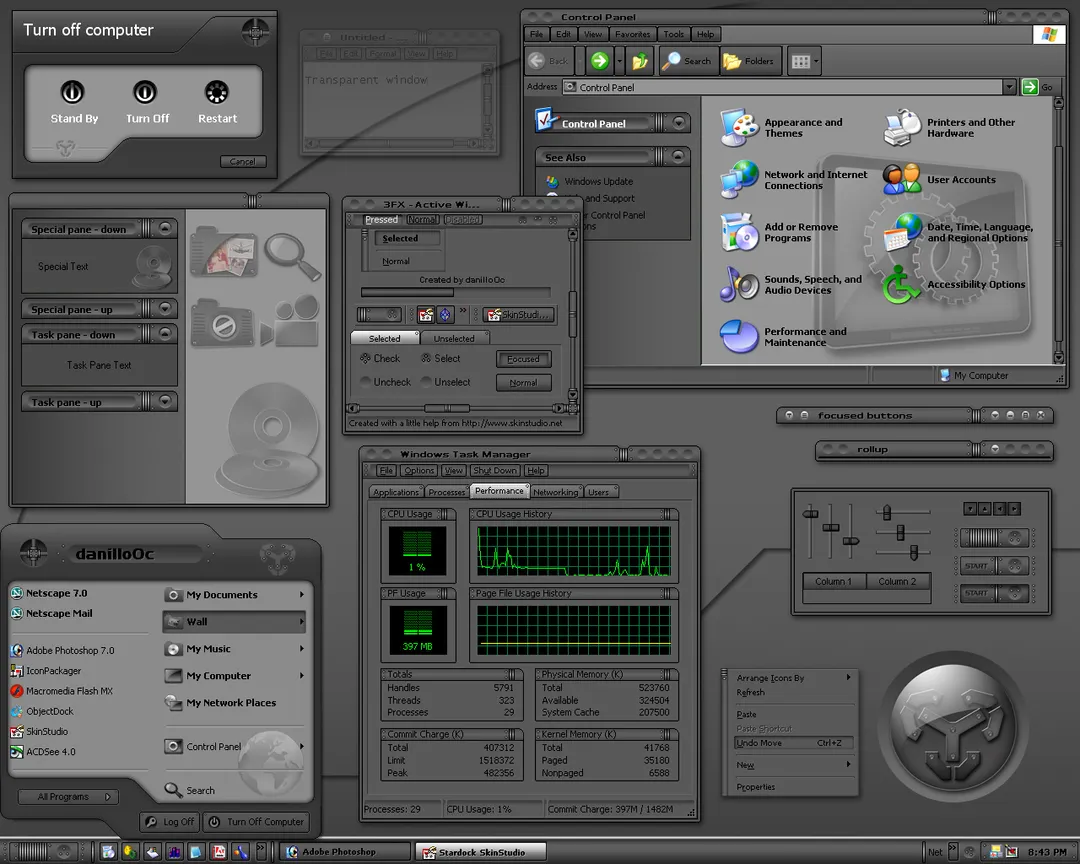Choose Properties from the context menu
Screen dimensions: 1080x864
[x=756, y=787]
